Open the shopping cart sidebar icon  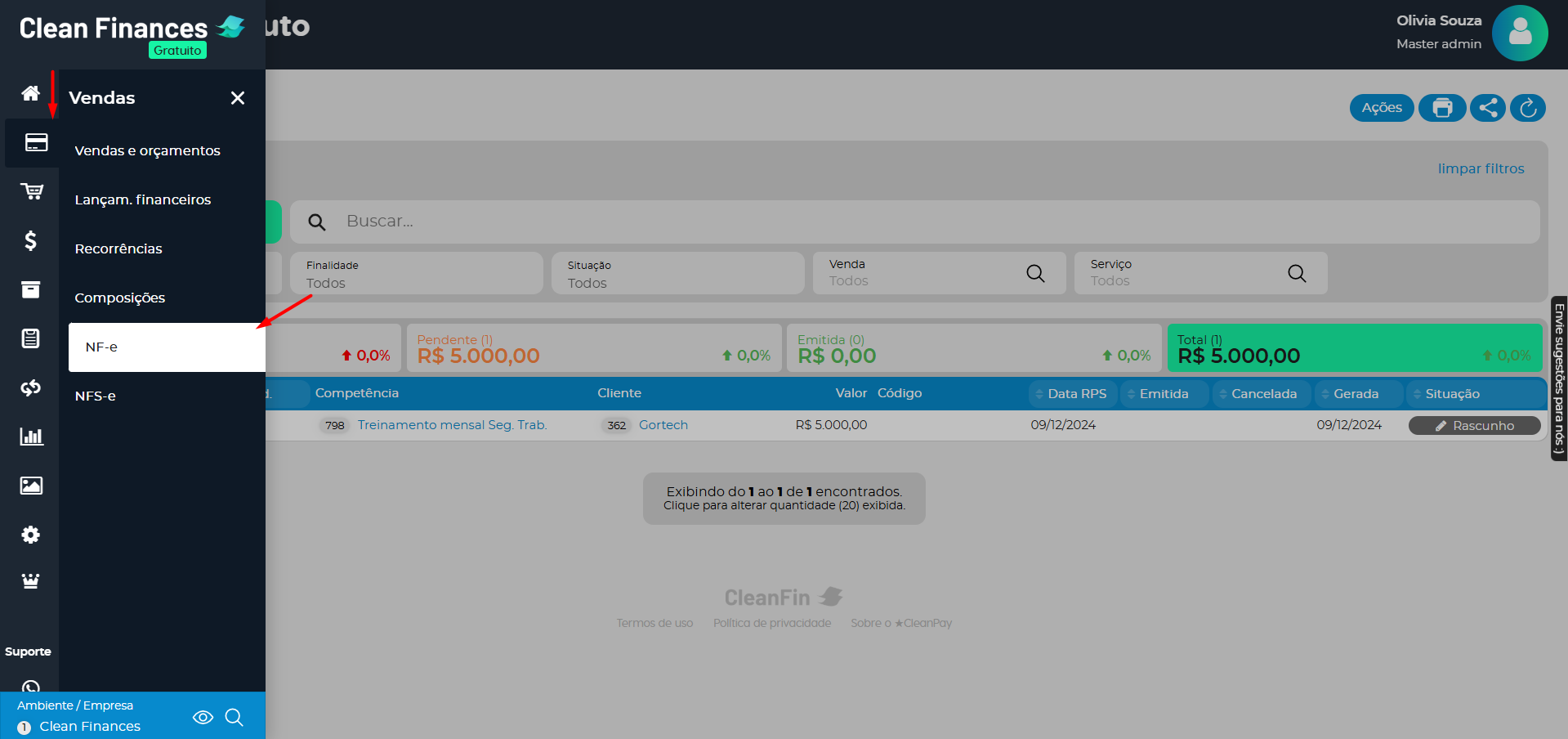click(x=31, y=191)
